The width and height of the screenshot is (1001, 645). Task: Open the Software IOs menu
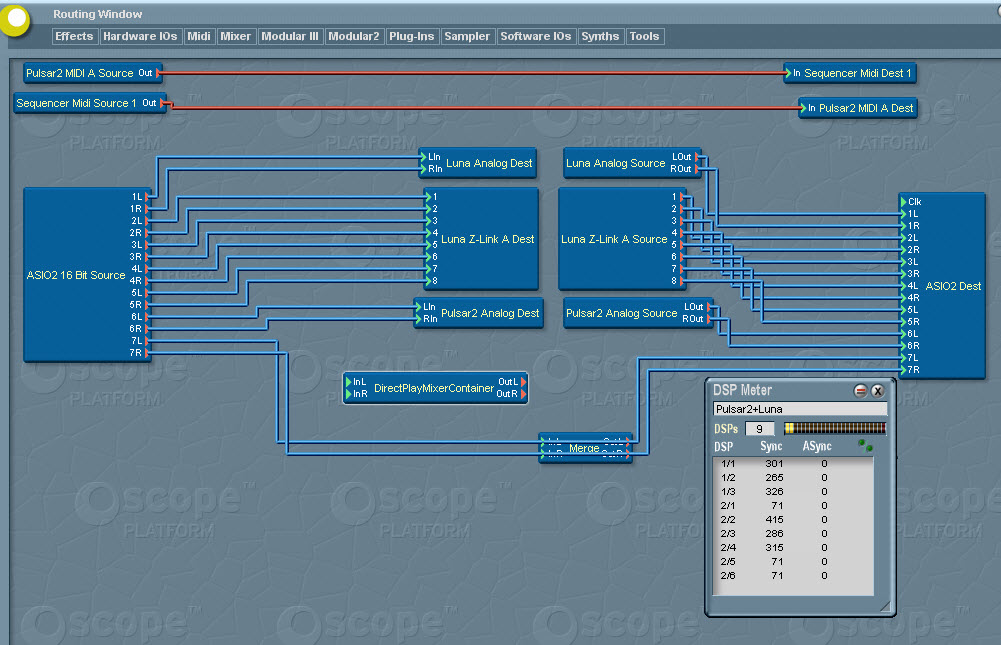536,36
